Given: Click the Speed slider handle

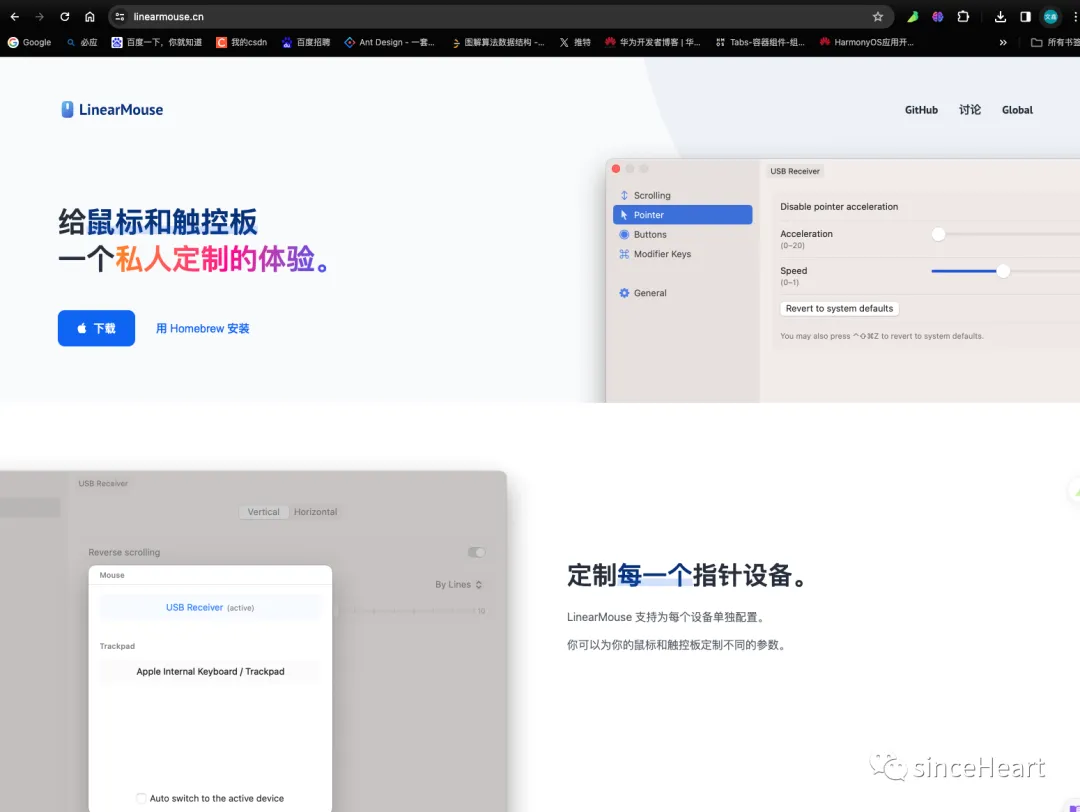Looking at the screenshot, I should (1003, 271).
